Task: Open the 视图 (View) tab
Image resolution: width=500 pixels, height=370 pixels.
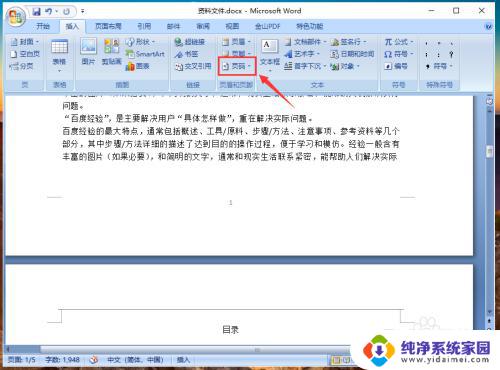Action: point(232,26)
